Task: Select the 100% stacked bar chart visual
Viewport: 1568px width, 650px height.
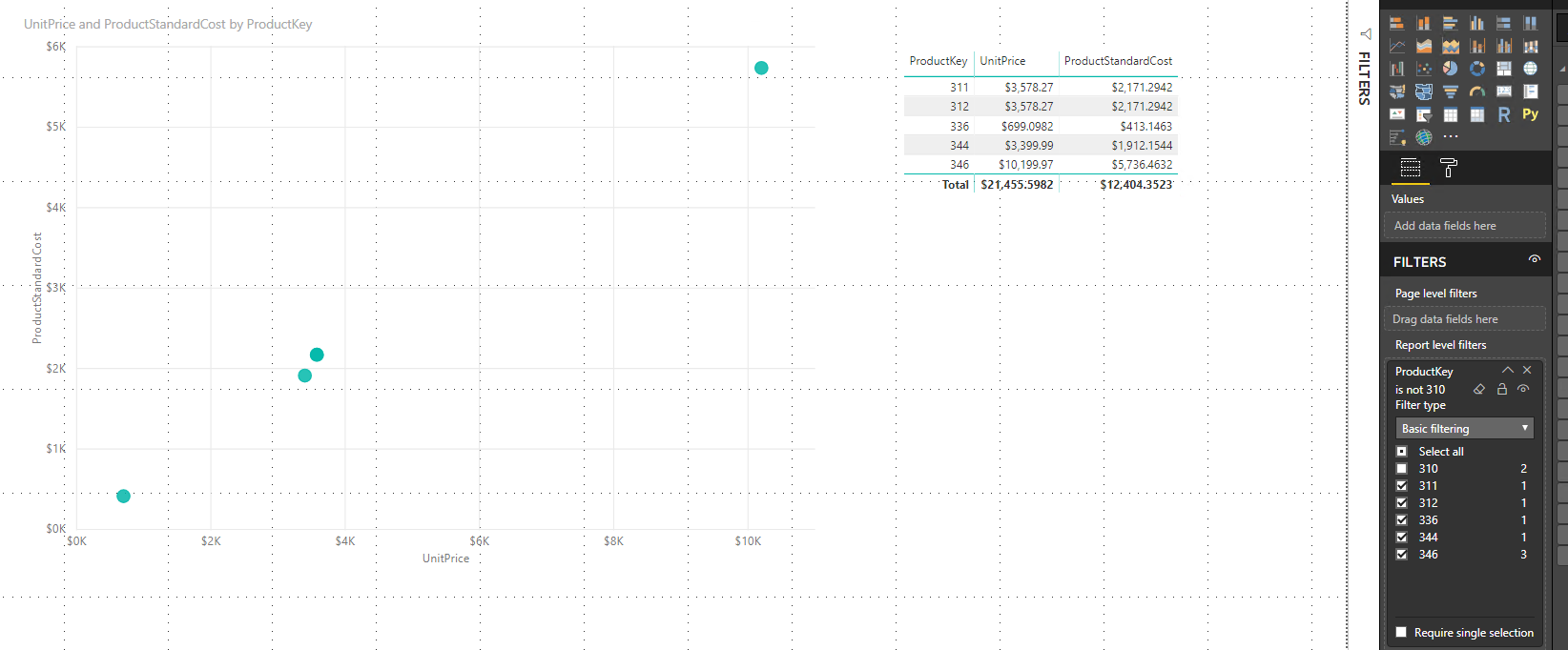Action: 1504,23
